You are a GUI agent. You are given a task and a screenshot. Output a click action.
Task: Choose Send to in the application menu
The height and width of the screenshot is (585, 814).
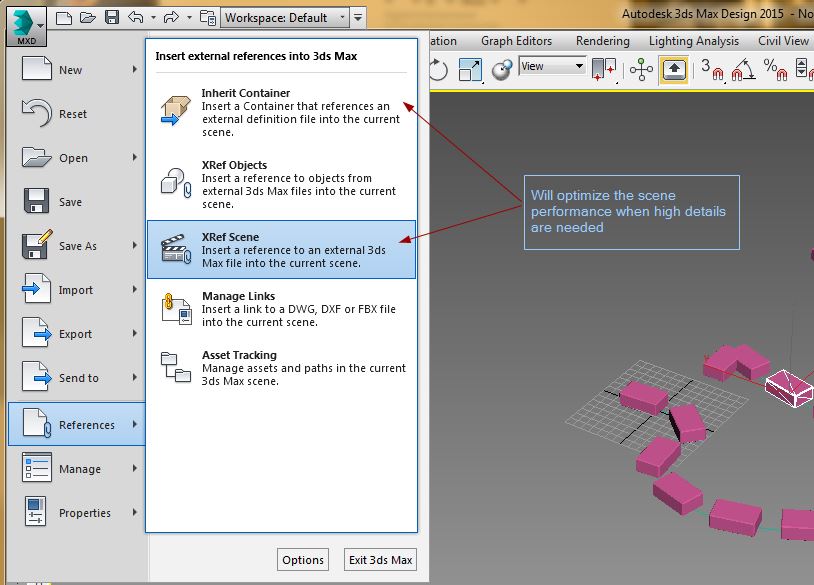(76, 378)
